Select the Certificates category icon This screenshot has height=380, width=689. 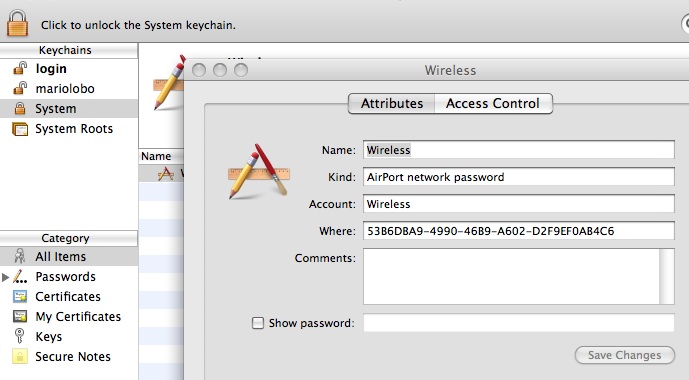point(20,297)
